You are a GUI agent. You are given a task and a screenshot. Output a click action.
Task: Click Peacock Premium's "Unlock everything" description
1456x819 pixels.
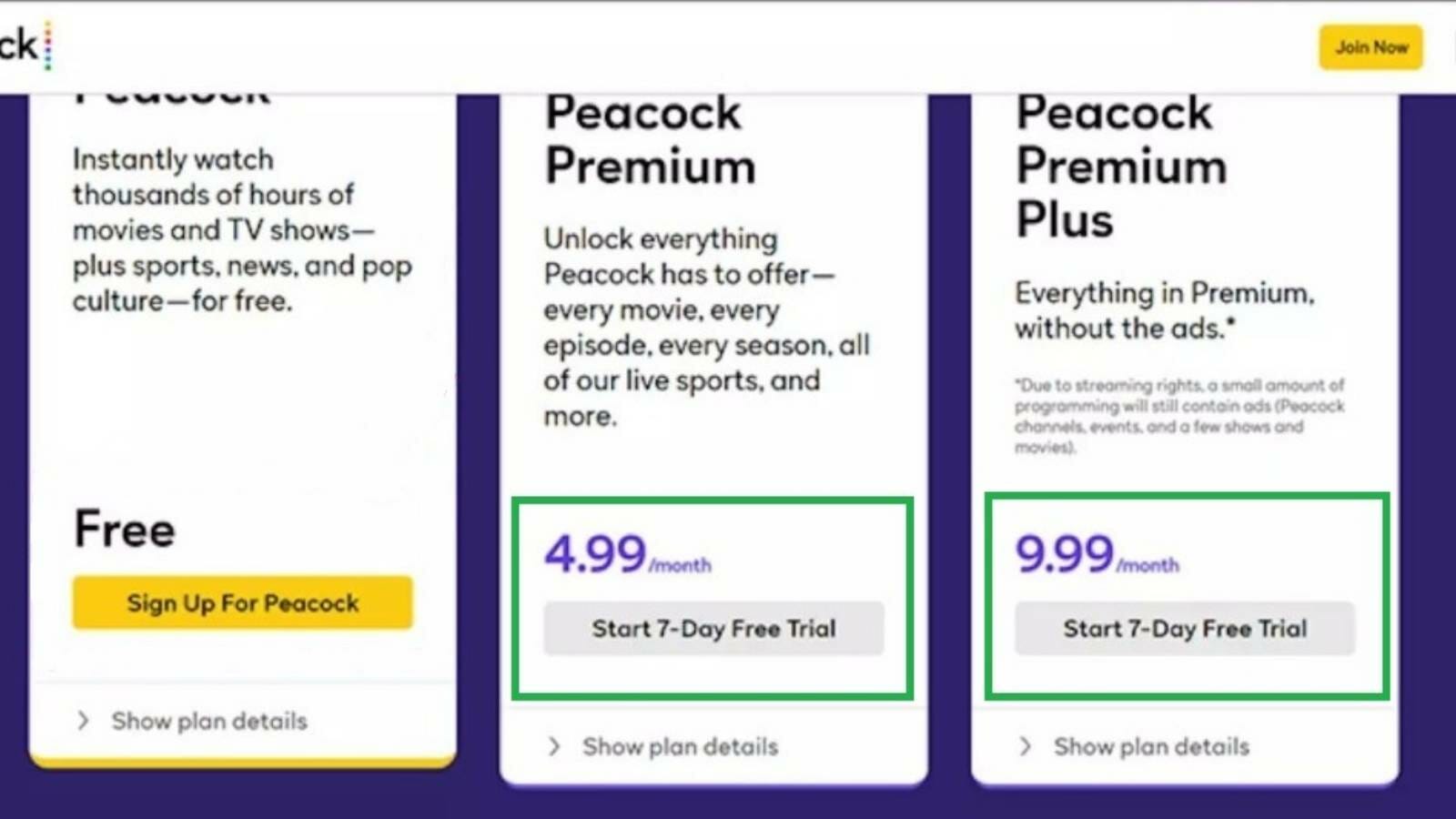707,328
